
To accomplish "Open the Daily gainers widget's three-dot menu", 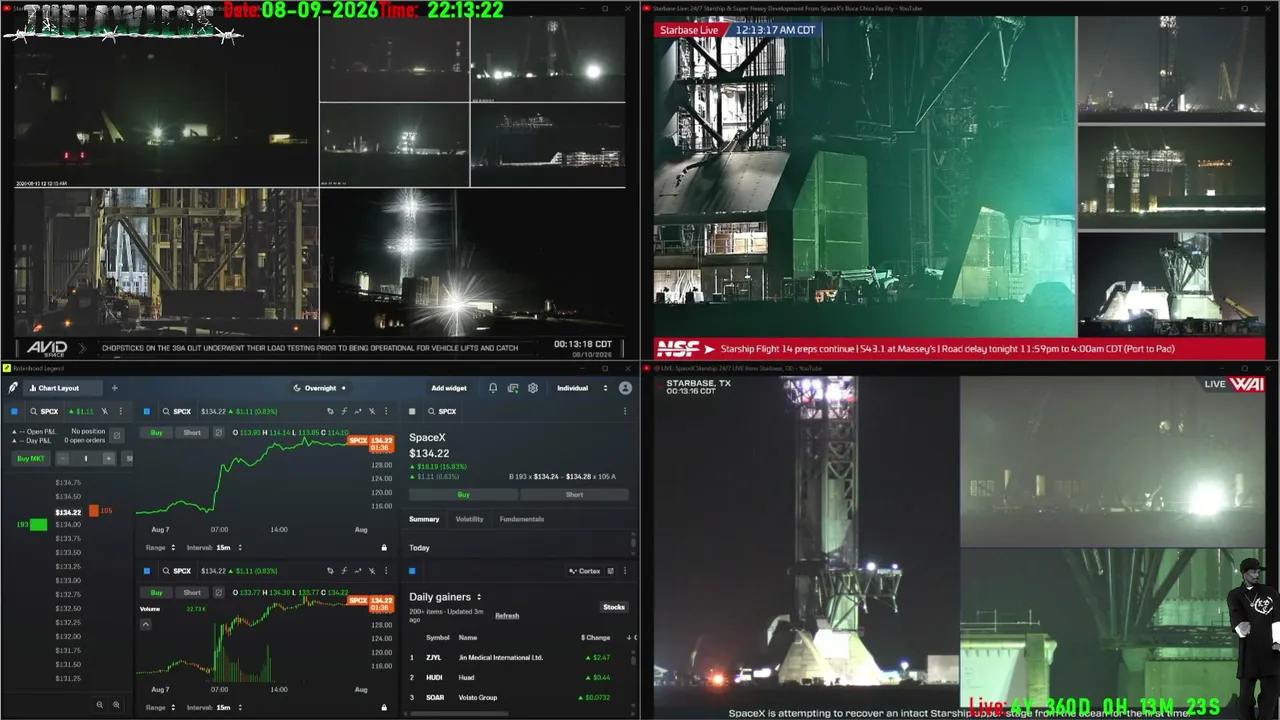I will coord(625,571).
